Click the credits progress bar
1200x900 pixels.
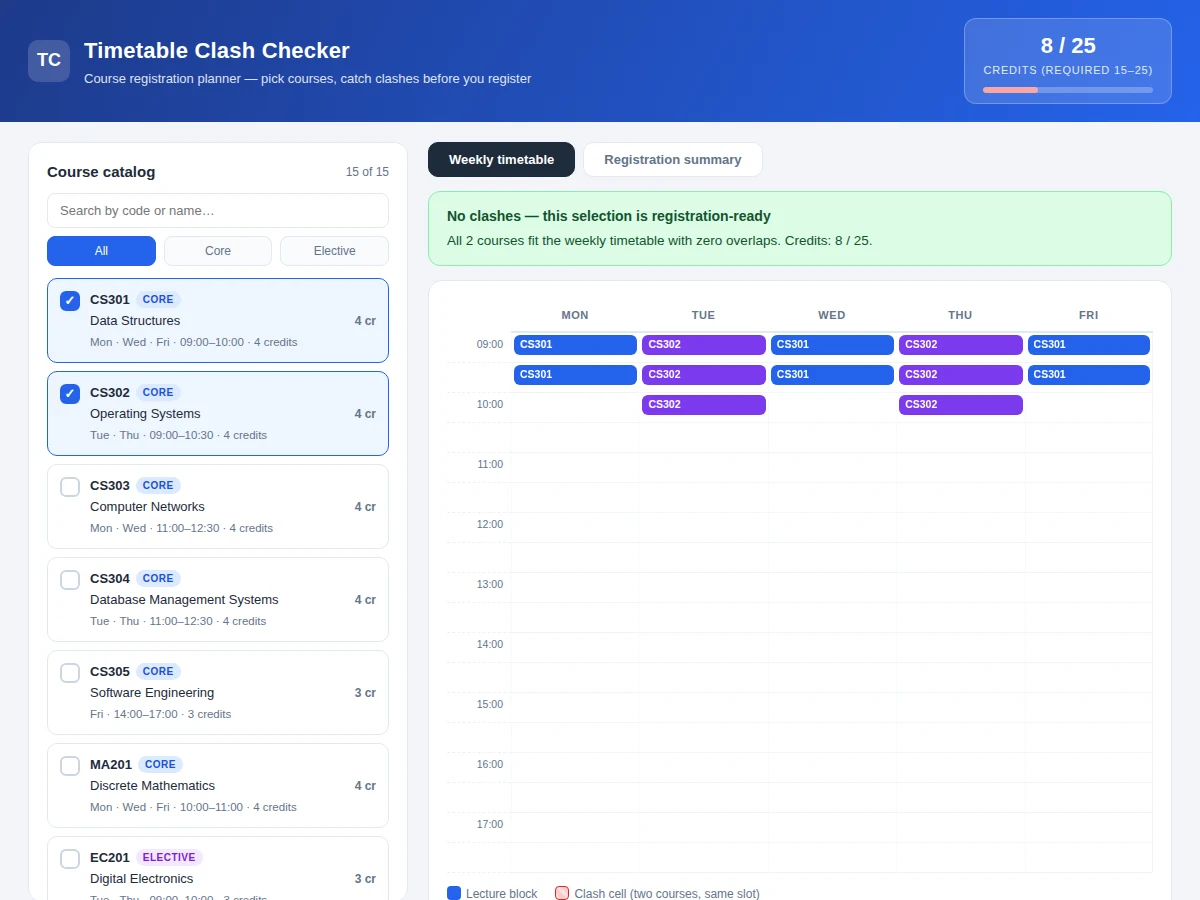point(1068,90)
